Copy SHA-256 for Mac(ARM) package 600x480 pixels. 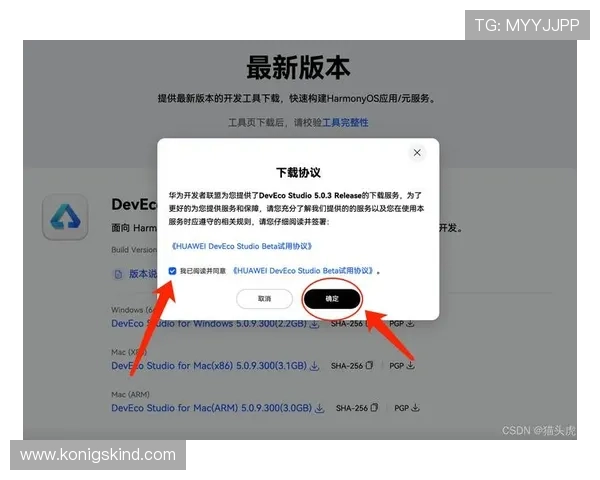(x=375, y=407)
